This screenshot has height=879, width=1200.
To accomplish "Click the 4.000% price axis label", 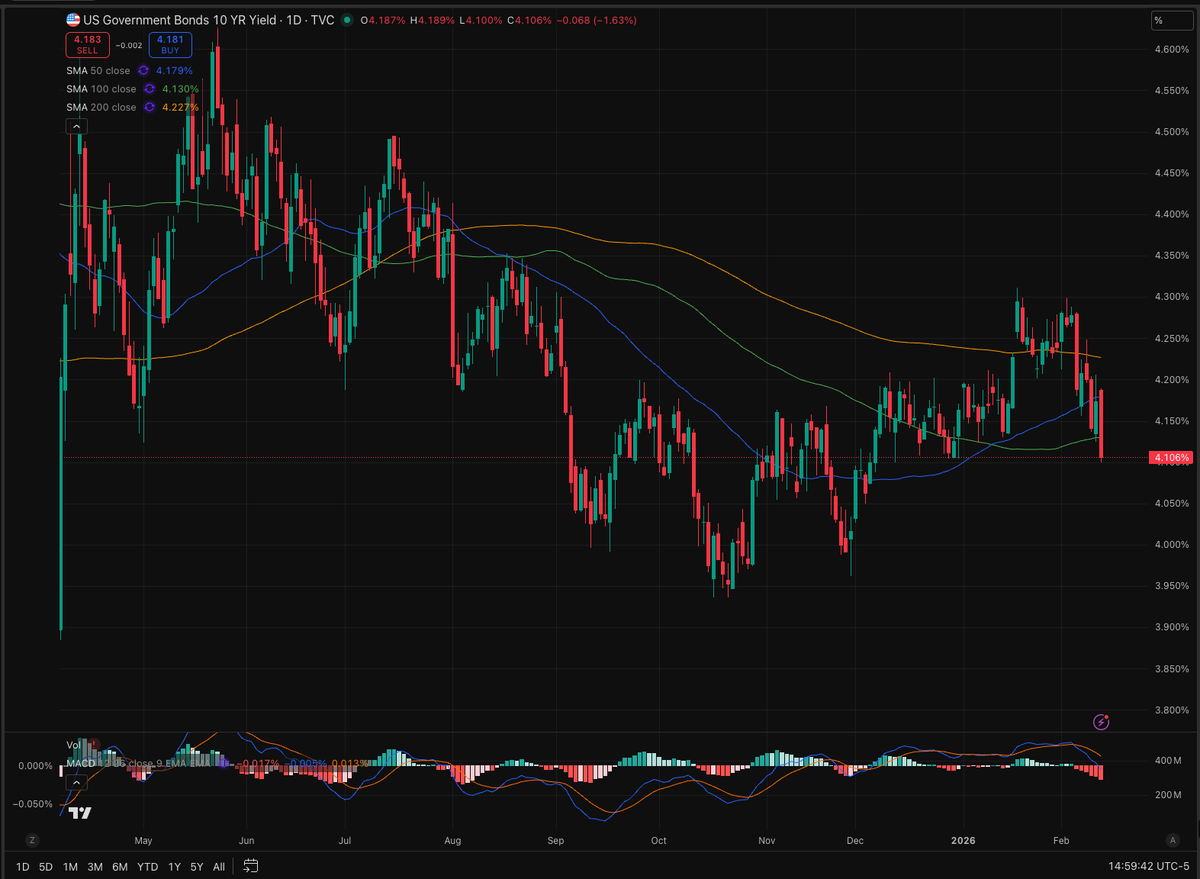I will point(1172,544).
